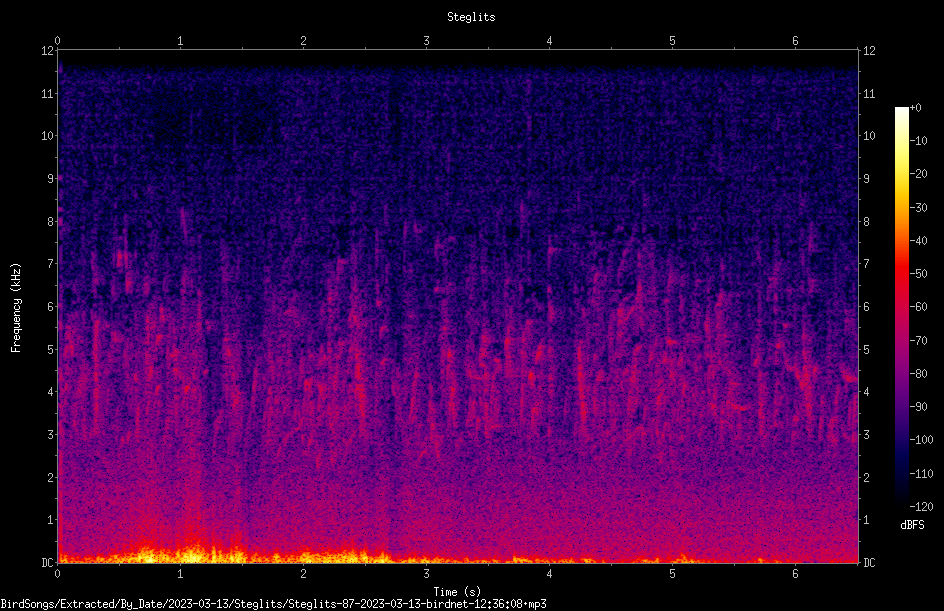Click the 3 second mark on bottom time axis

pos(426,574)
